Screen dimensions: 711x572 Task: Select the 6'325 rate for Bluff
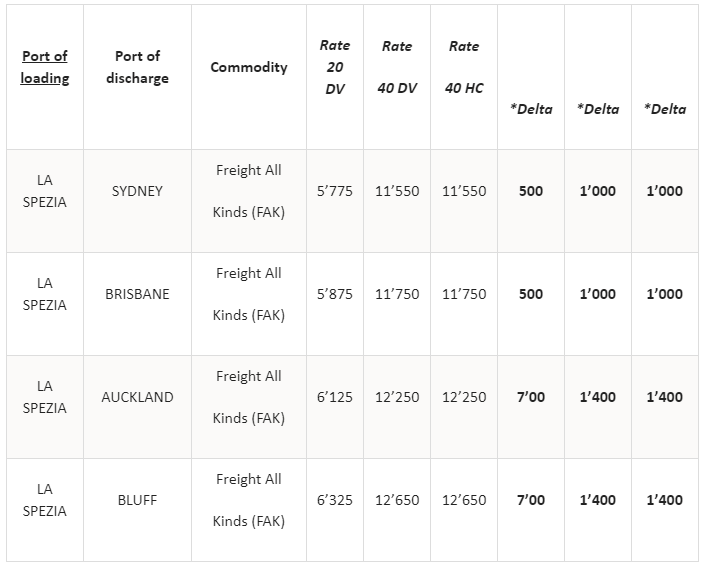pos(335,500)
